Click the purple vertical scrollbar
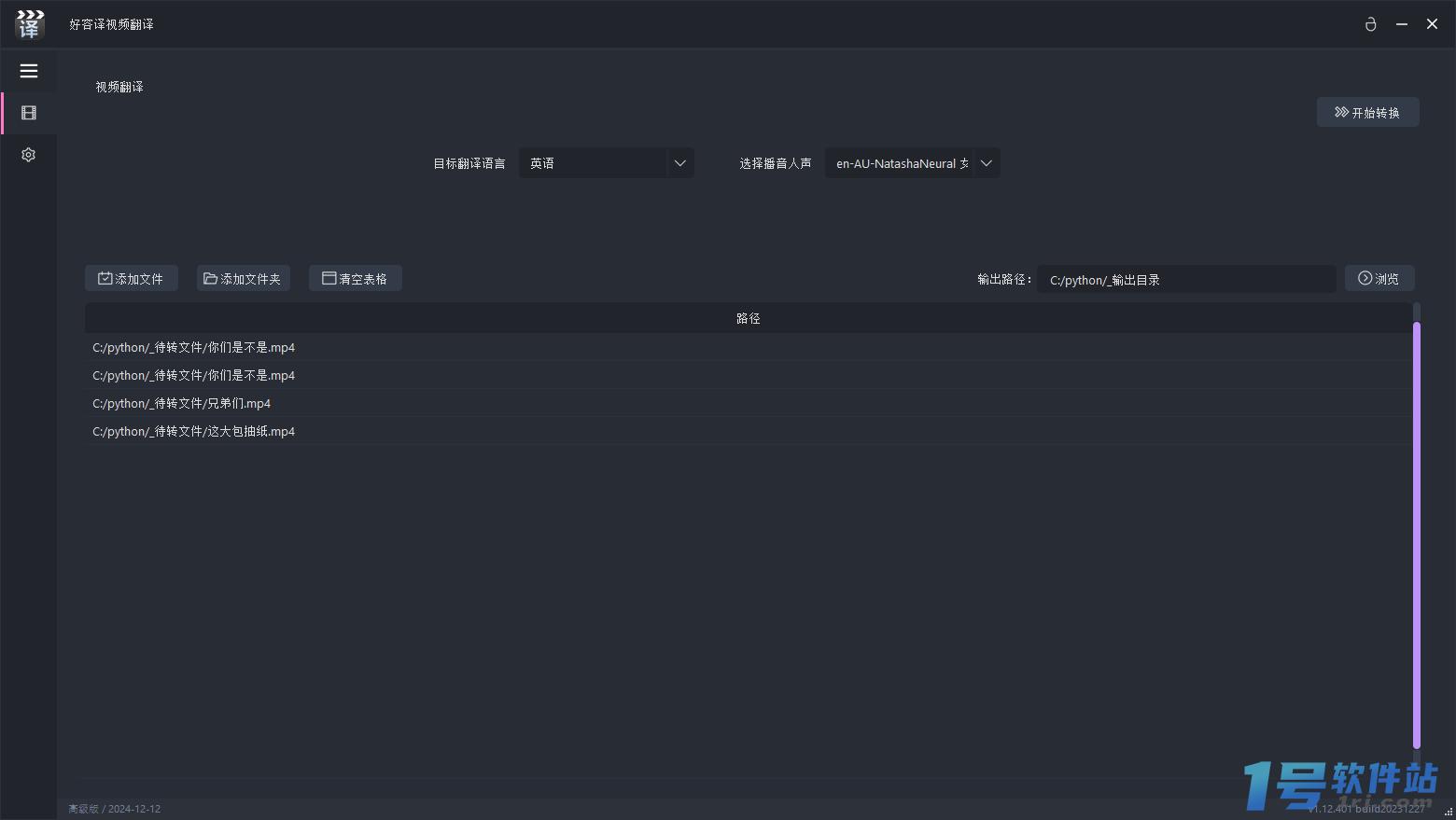The image size is (1456, 820). 1417,535
